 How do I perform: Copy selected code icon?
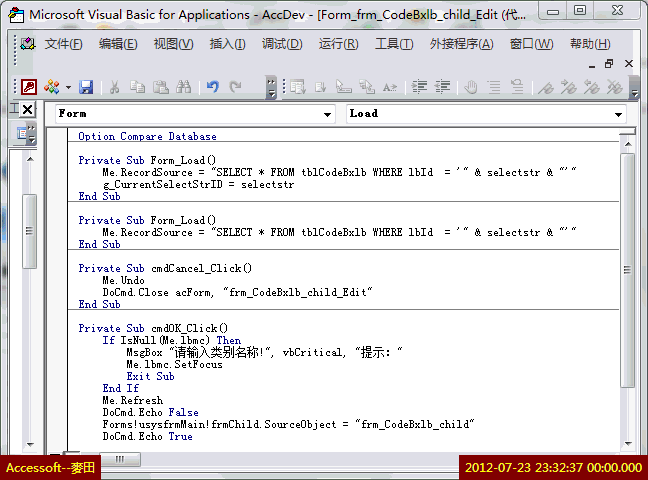(x=137, y=87)
